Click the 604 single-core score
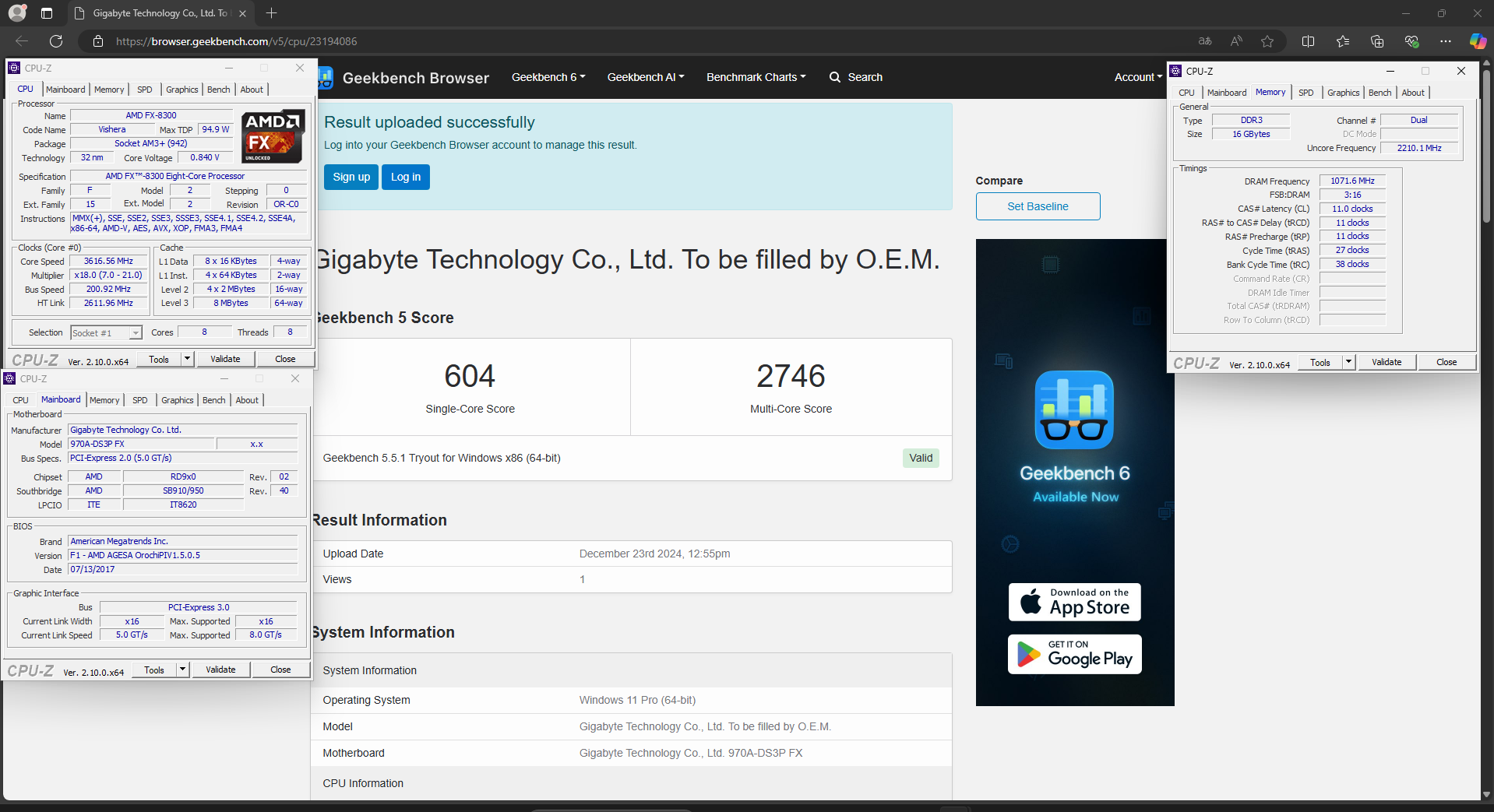The image size is (1494, 812). (470, 376)
